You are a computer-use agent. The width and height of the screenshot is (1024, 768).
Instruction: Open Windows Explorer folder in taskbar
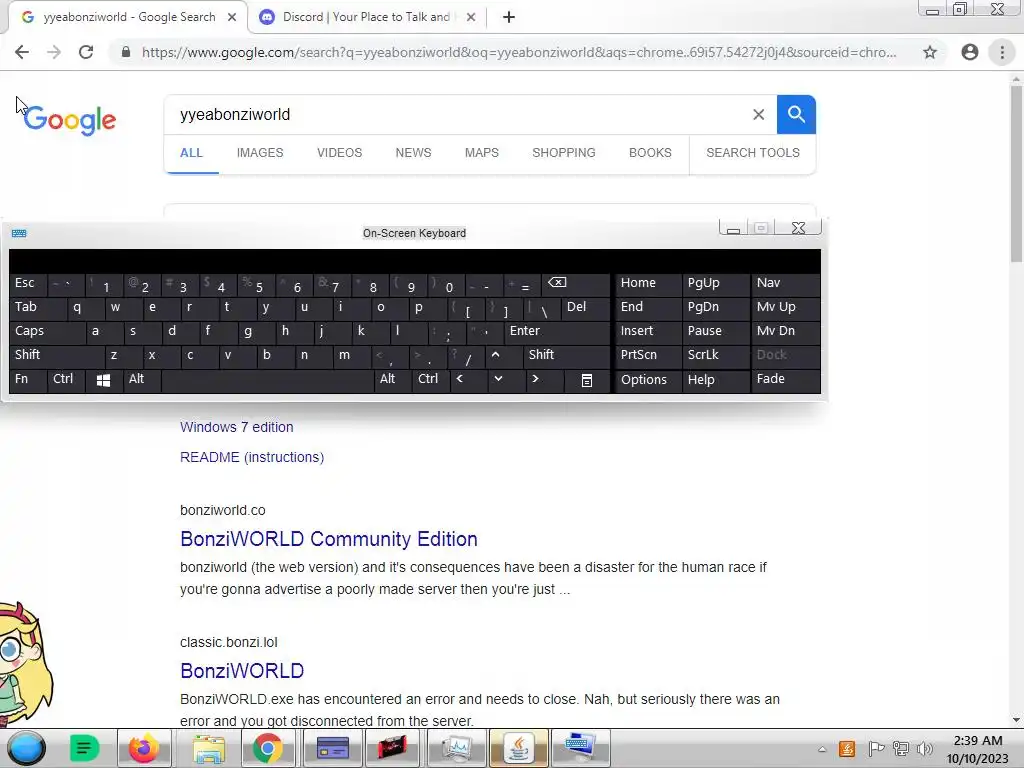[x=208, y=748]
